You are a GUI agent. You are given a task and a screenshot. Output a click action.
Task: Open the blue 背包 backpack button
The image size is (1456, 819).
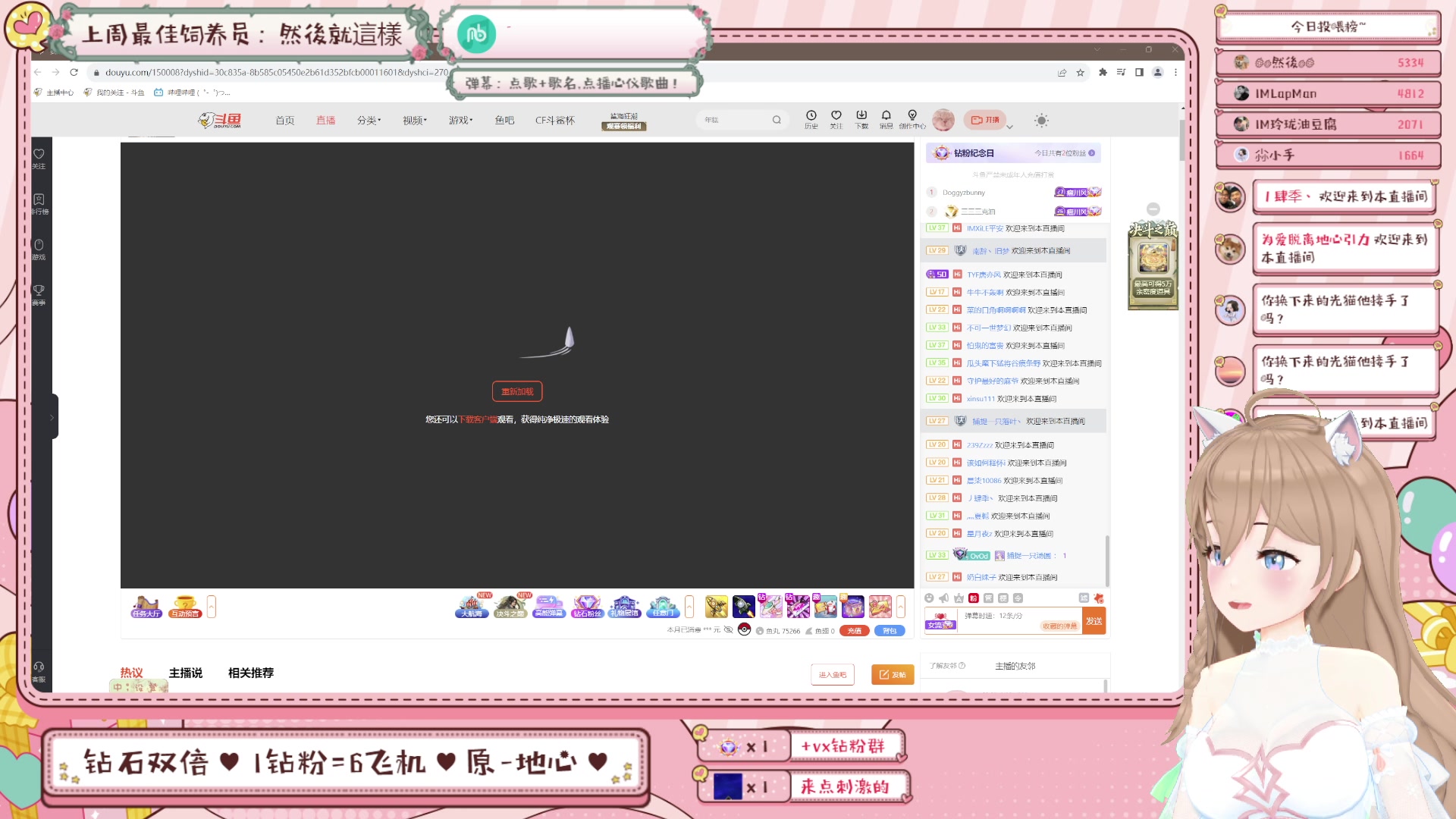pyautogui.click(x=890, y=631)
